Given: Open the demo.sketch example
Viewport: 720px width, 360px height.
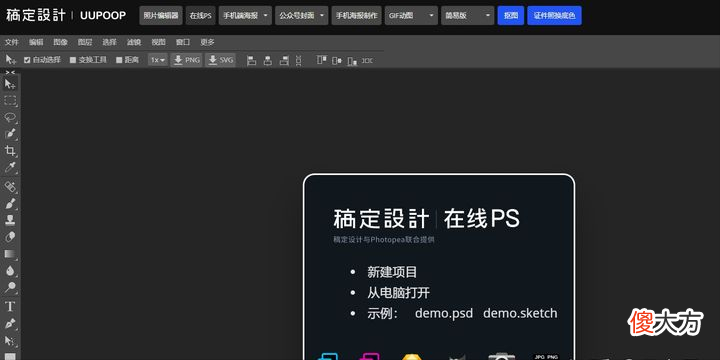Looking at the screenshot, I should [520, 314].
